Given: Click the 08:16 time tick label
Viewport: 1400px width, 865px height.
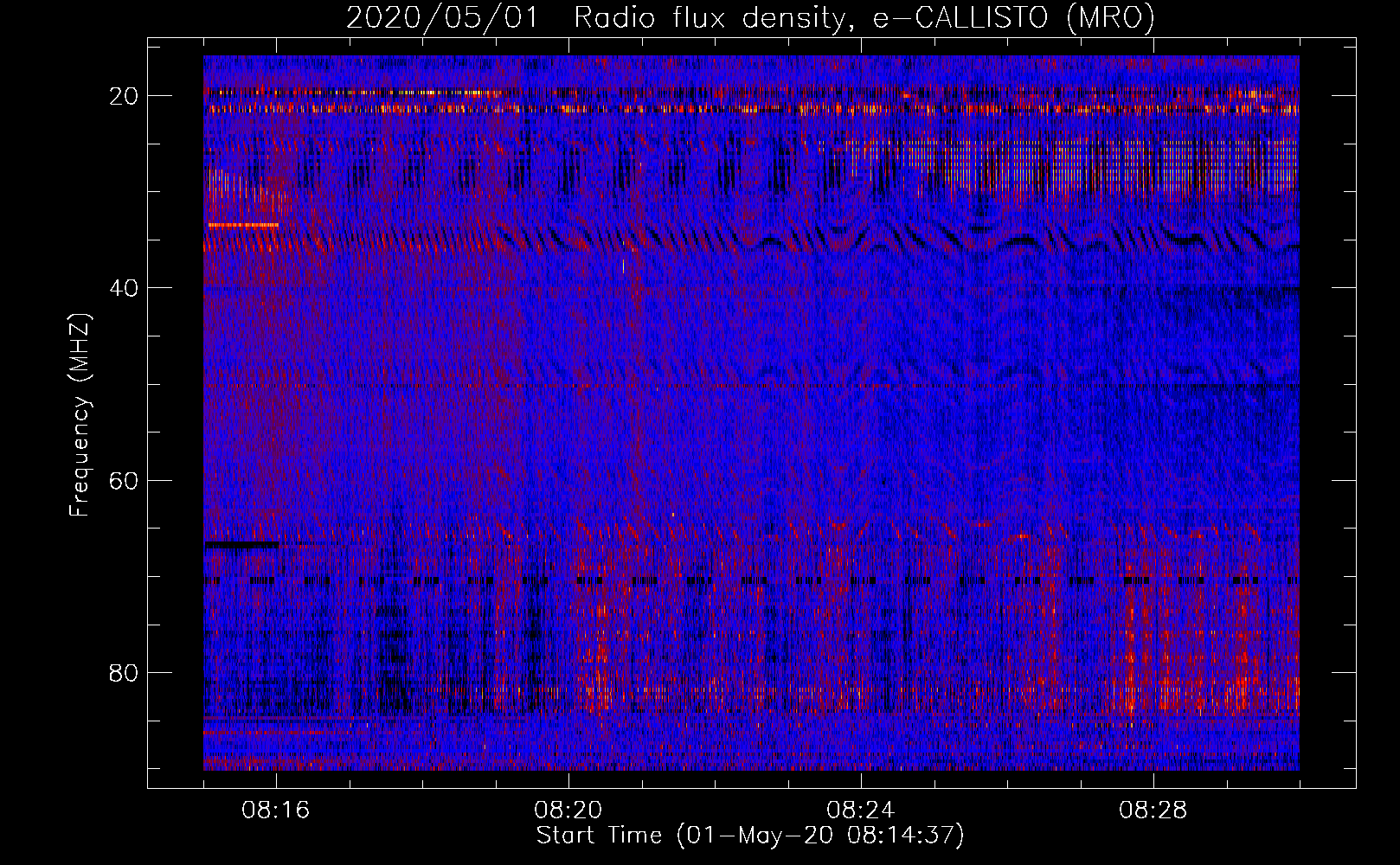Looking at the screenshot, I should pos(276,811).
